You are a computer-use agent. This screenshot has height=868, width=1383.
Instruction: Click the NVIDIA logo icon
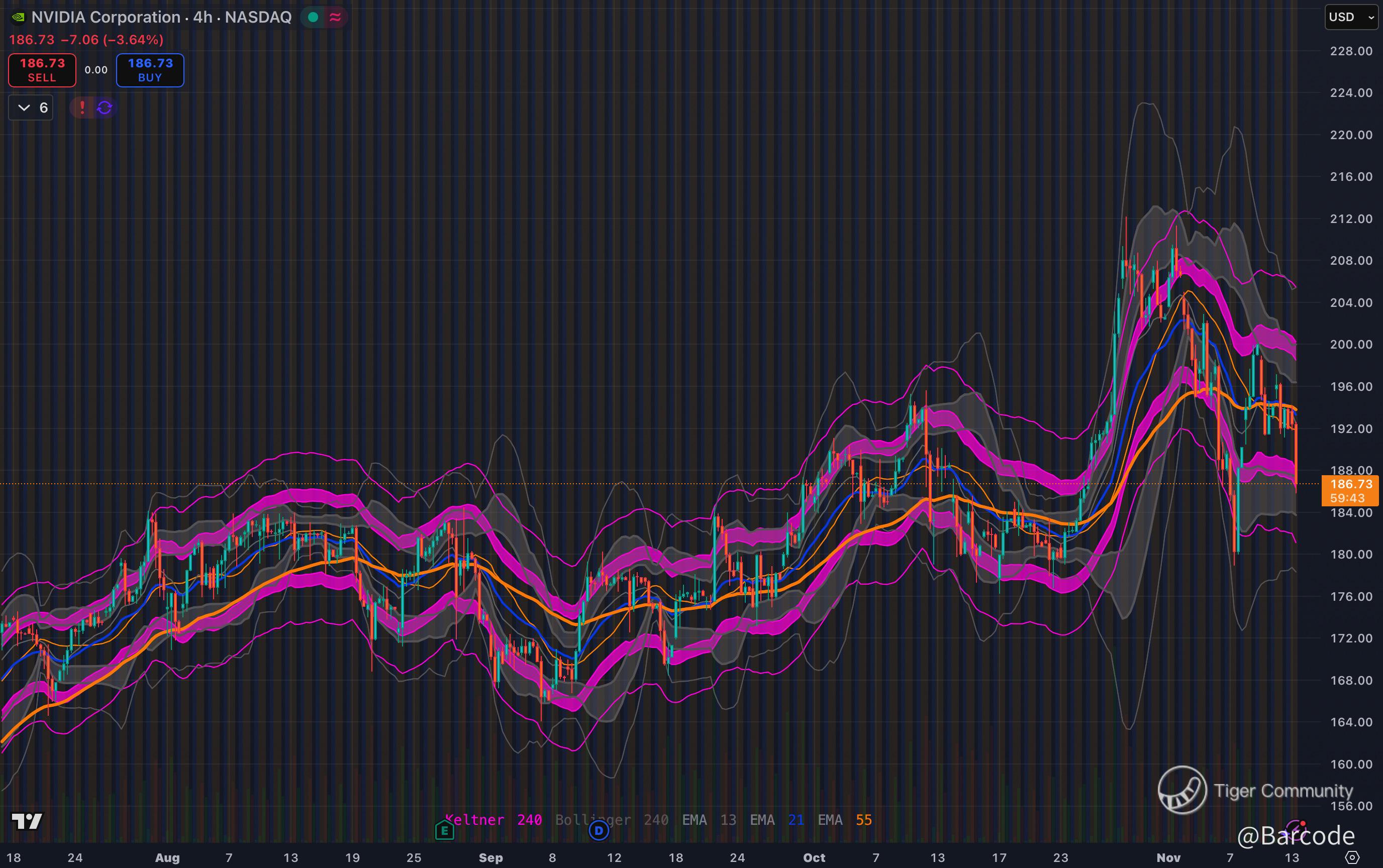click(19, 17)
